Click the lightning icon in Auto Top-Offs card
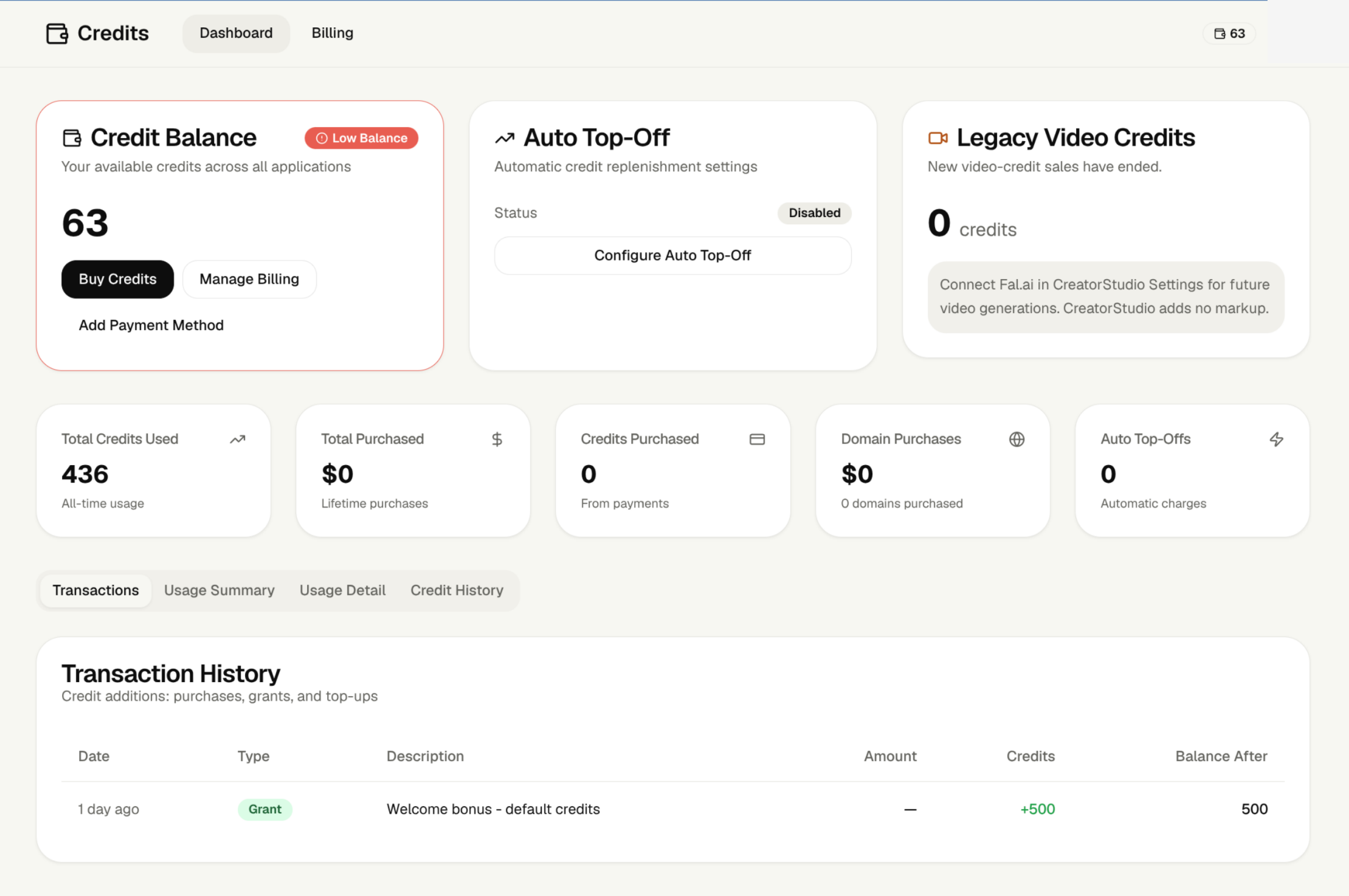This screenshot has height=896, width=1349. [x=1277, y=439]
